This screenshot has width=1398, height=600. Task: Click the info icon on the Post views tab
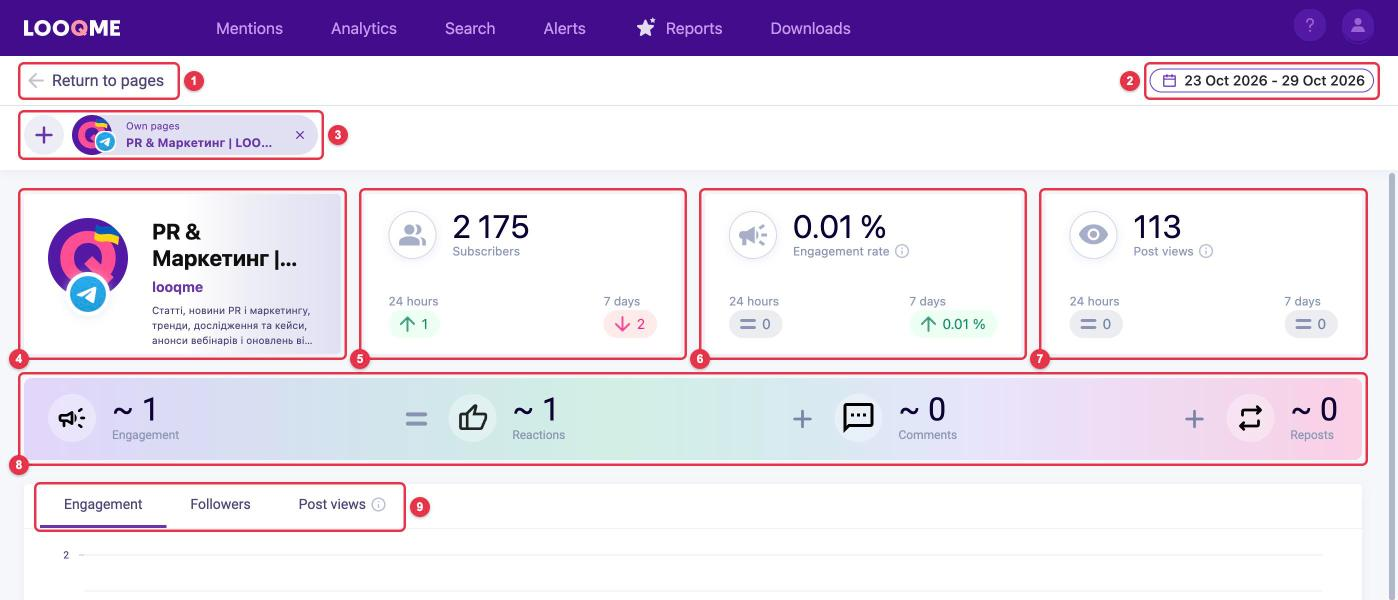(x=378, y=505)
